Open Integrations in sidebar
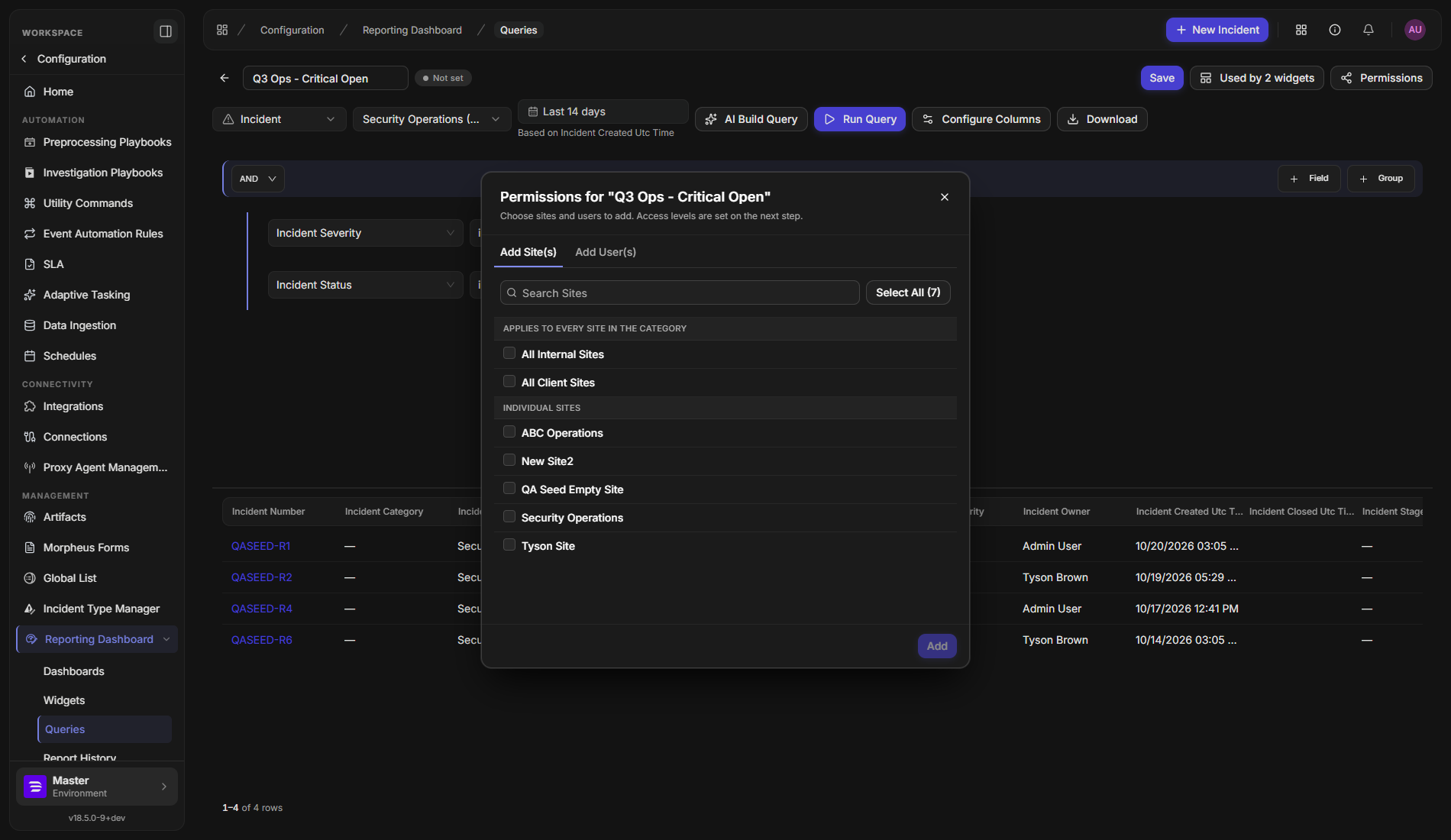This screenshot has width=1451, height=840. click(97, 406)
